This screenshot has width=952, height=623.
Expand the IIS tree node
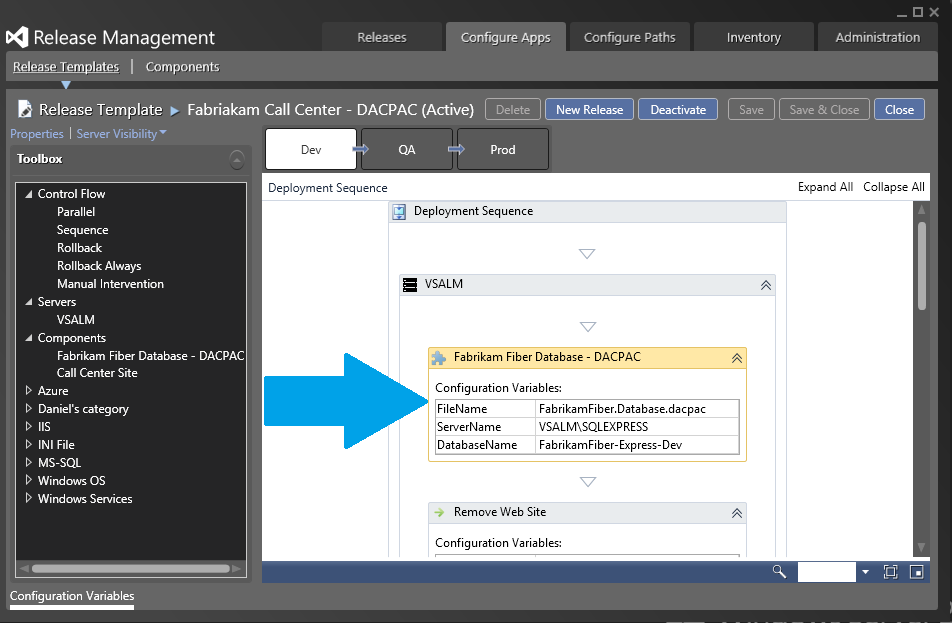tap(29, 426)
